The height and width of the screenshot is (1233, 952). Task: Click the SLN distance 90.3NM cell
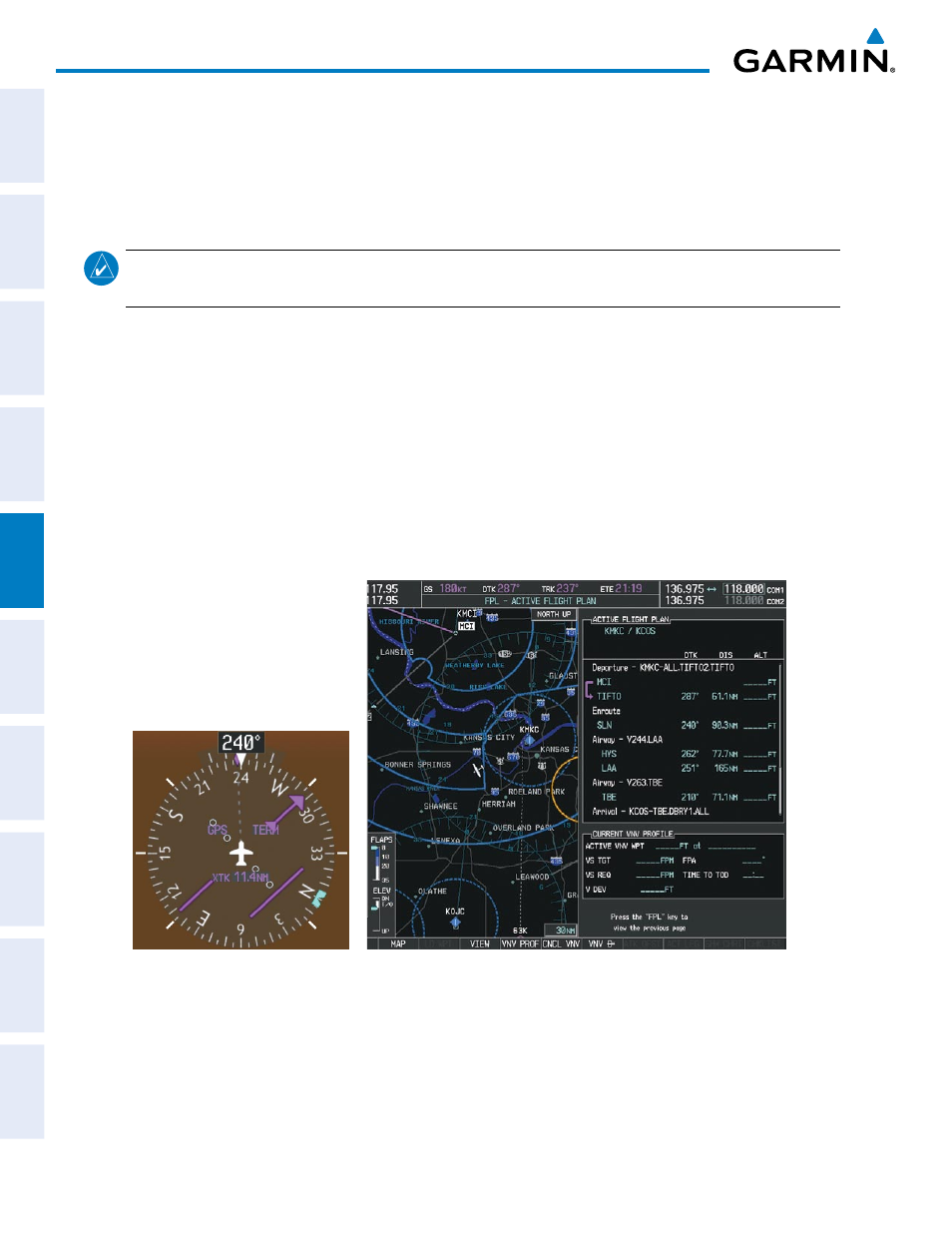tap(724, 726)
